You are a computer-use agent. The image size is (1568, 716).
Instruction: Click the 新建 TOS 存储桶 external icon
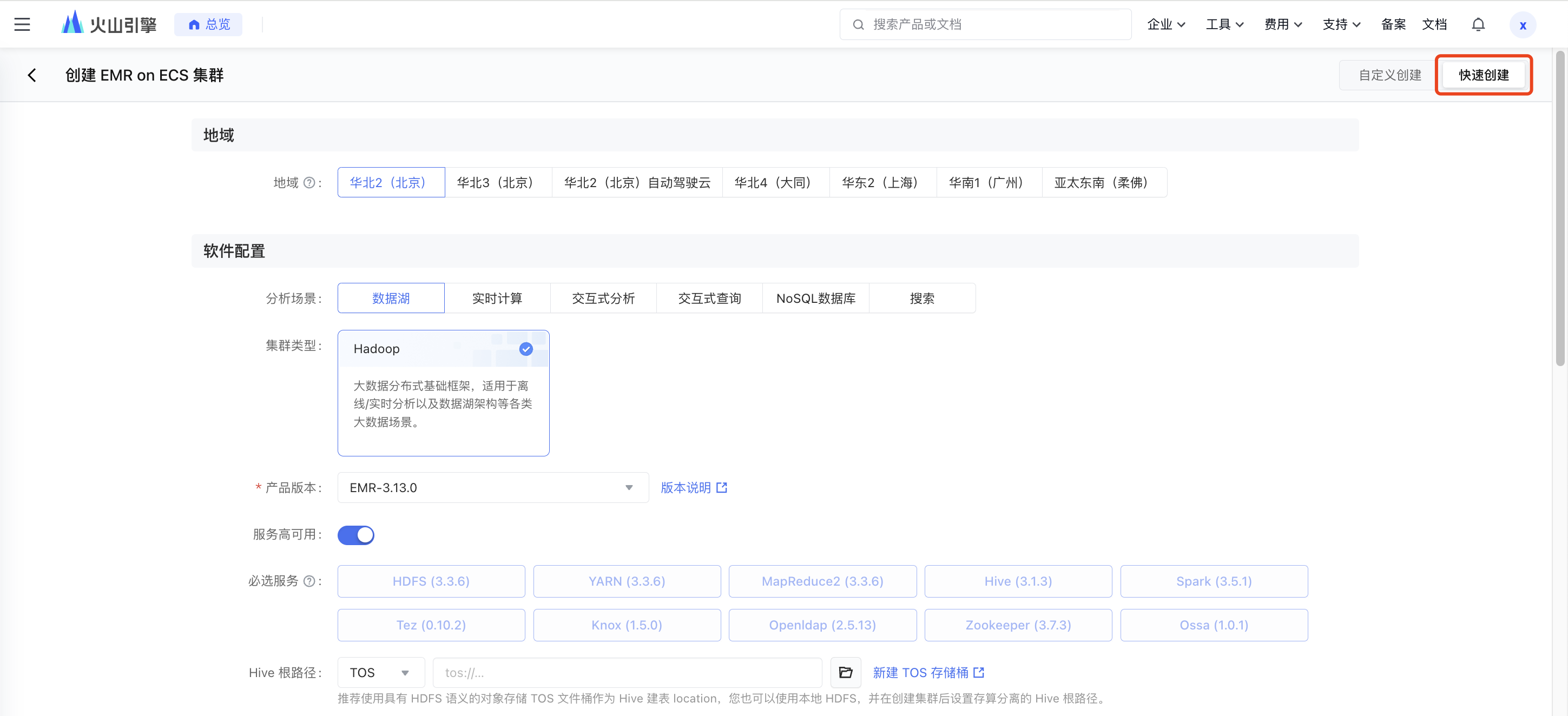(x=979, y=672)
